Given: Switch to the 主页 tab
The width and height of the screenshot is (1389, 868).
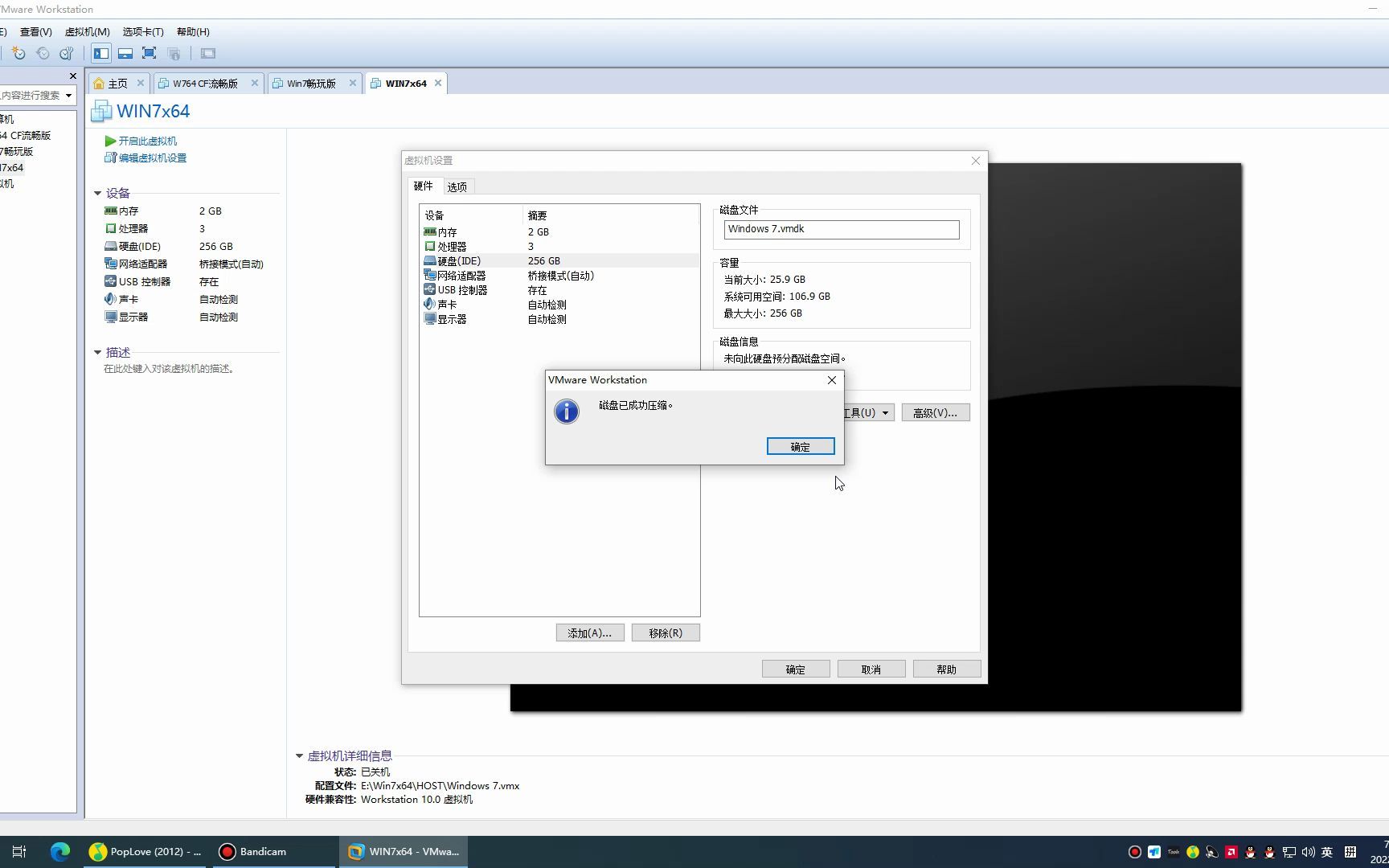Looking at the screenshot, I should pyautogui.click(x=118, y=84).
